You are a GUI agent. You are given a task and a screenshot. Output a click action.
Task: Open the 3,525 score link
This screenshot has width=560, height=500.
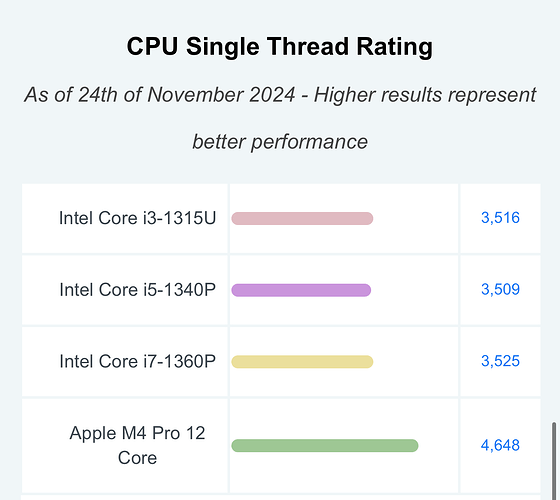[x=500, y=361]
